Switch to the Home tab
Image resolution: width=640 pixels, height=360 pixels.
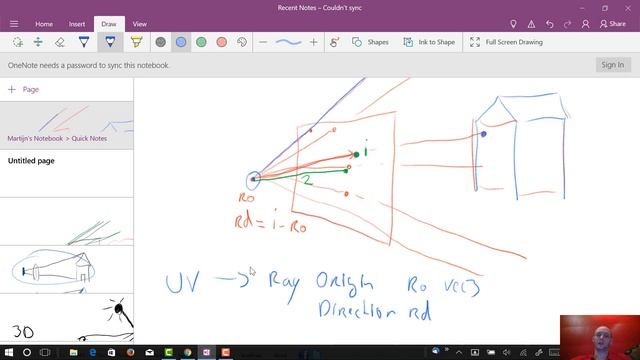point(44,24)
